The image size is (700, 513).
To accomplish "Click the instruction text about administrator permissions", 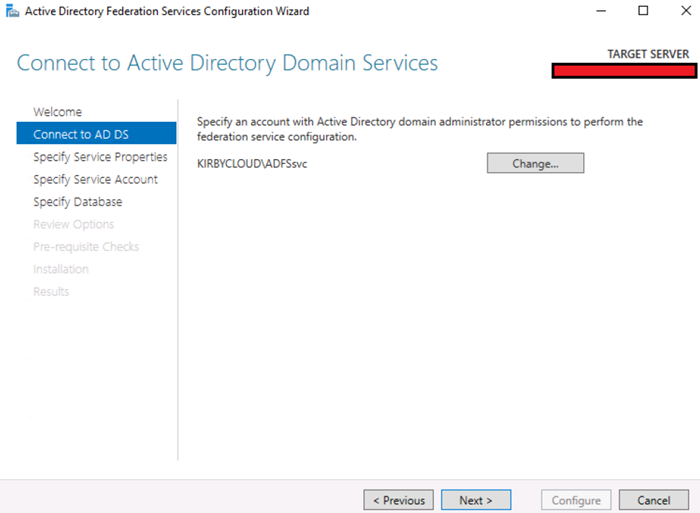I will tap(420, 129).
